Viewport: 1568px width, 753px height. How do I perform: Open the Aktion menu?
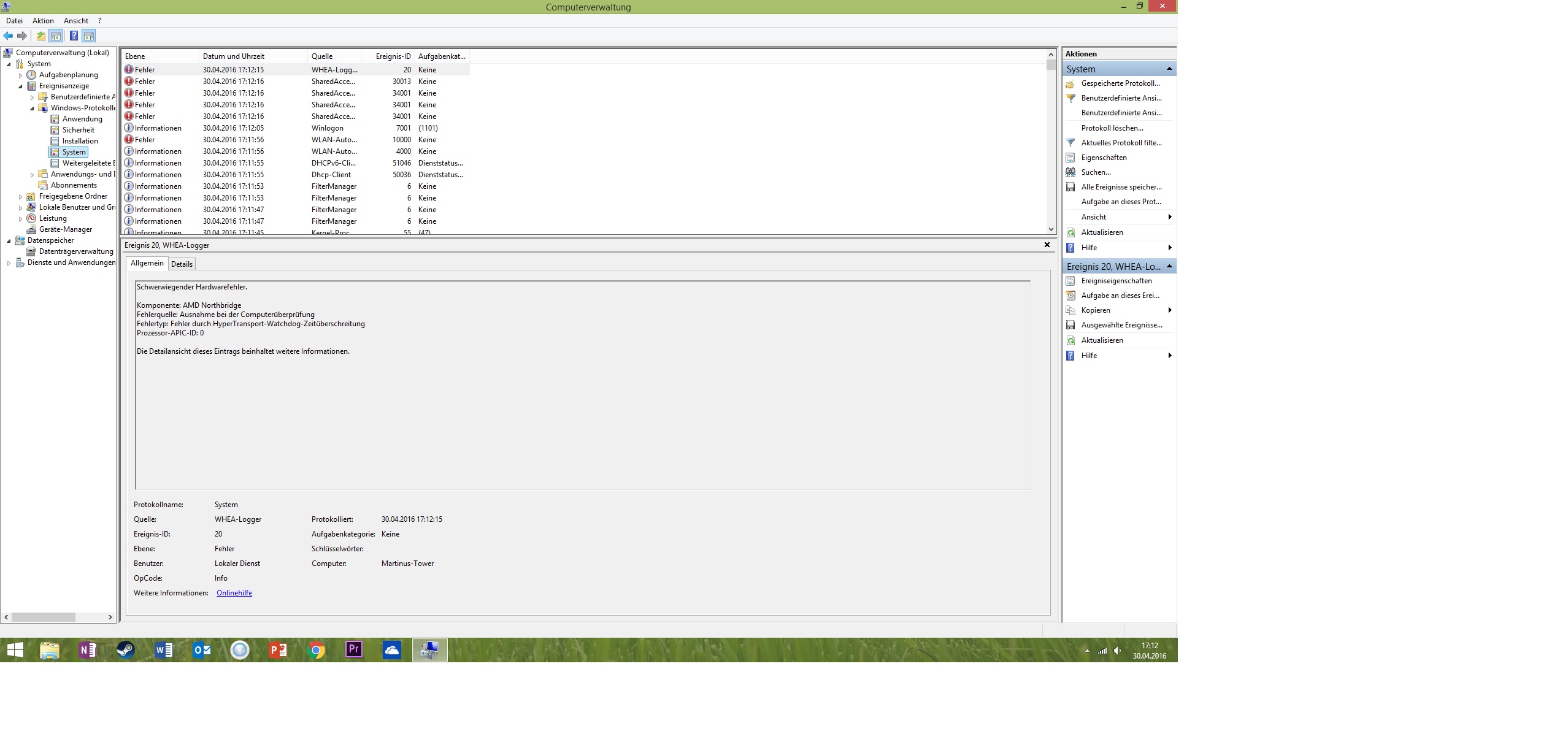43,21
